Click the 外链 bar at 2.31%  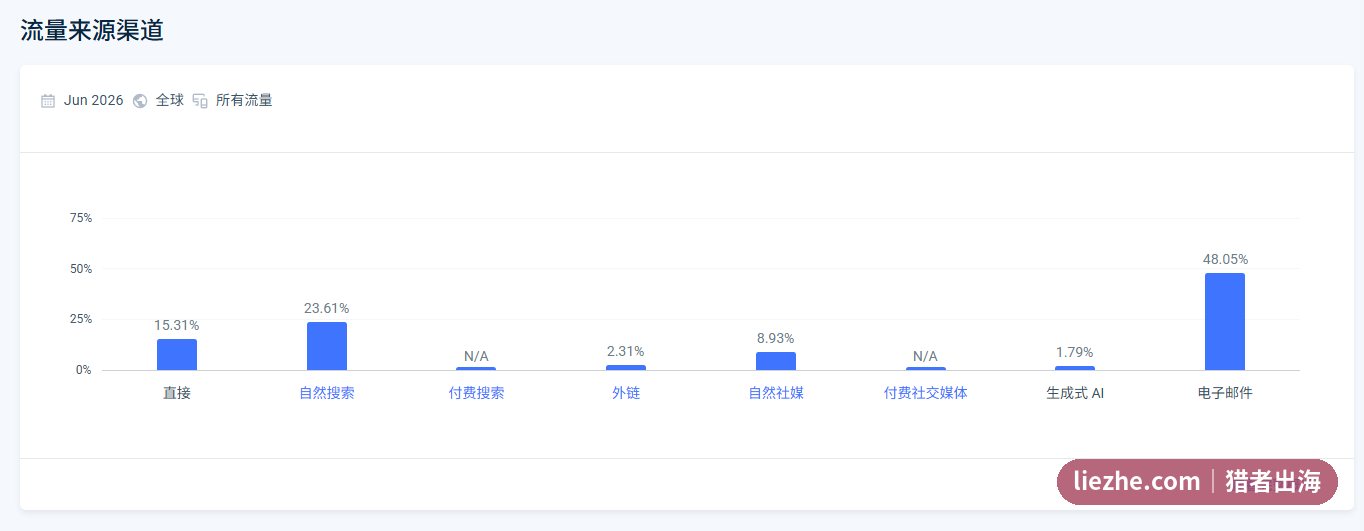coord(626,368)
